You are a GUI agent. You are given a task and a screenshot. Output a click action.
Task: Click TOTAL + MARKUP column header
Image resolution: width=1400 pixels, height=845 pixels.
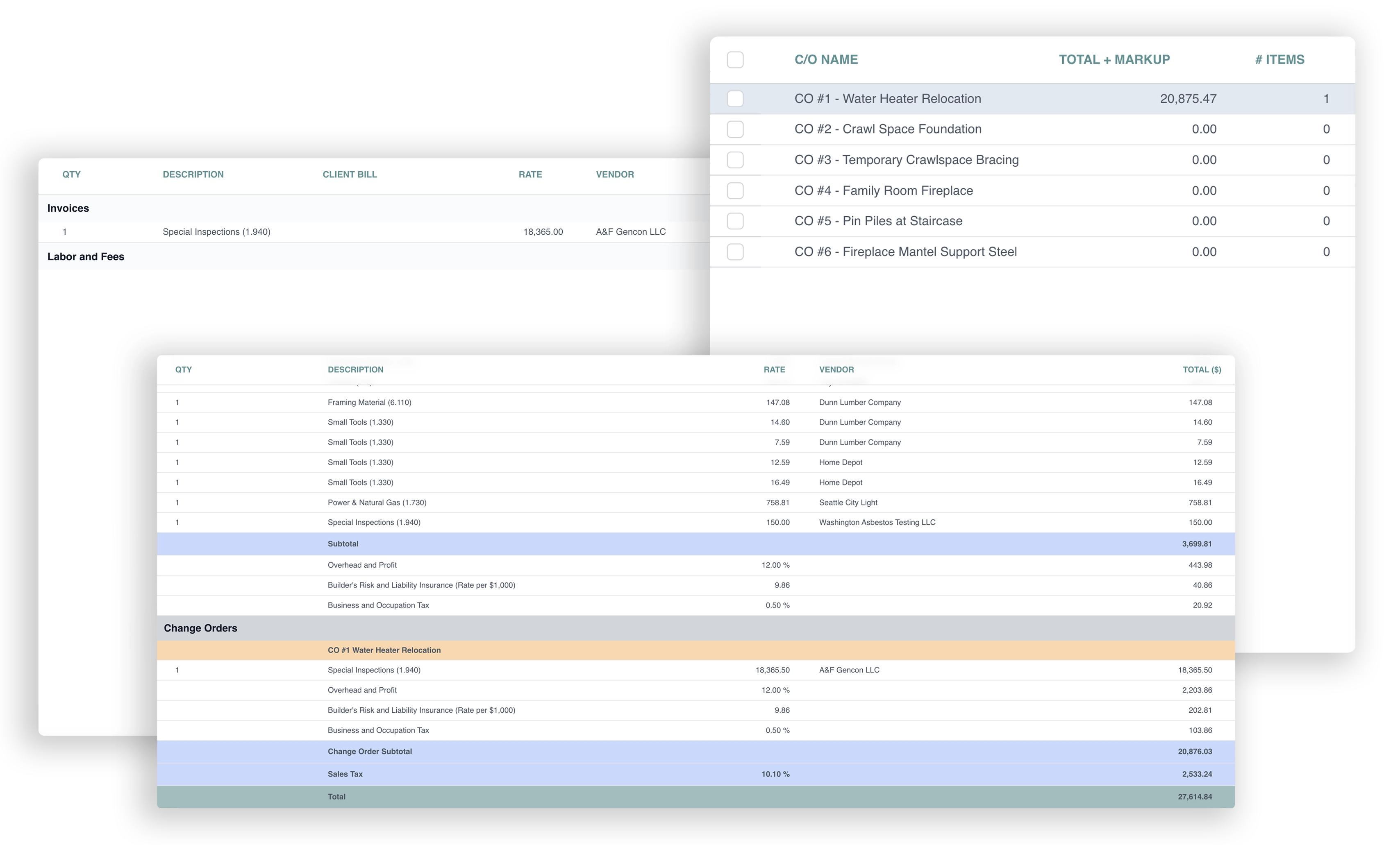tap(1114, 60)
